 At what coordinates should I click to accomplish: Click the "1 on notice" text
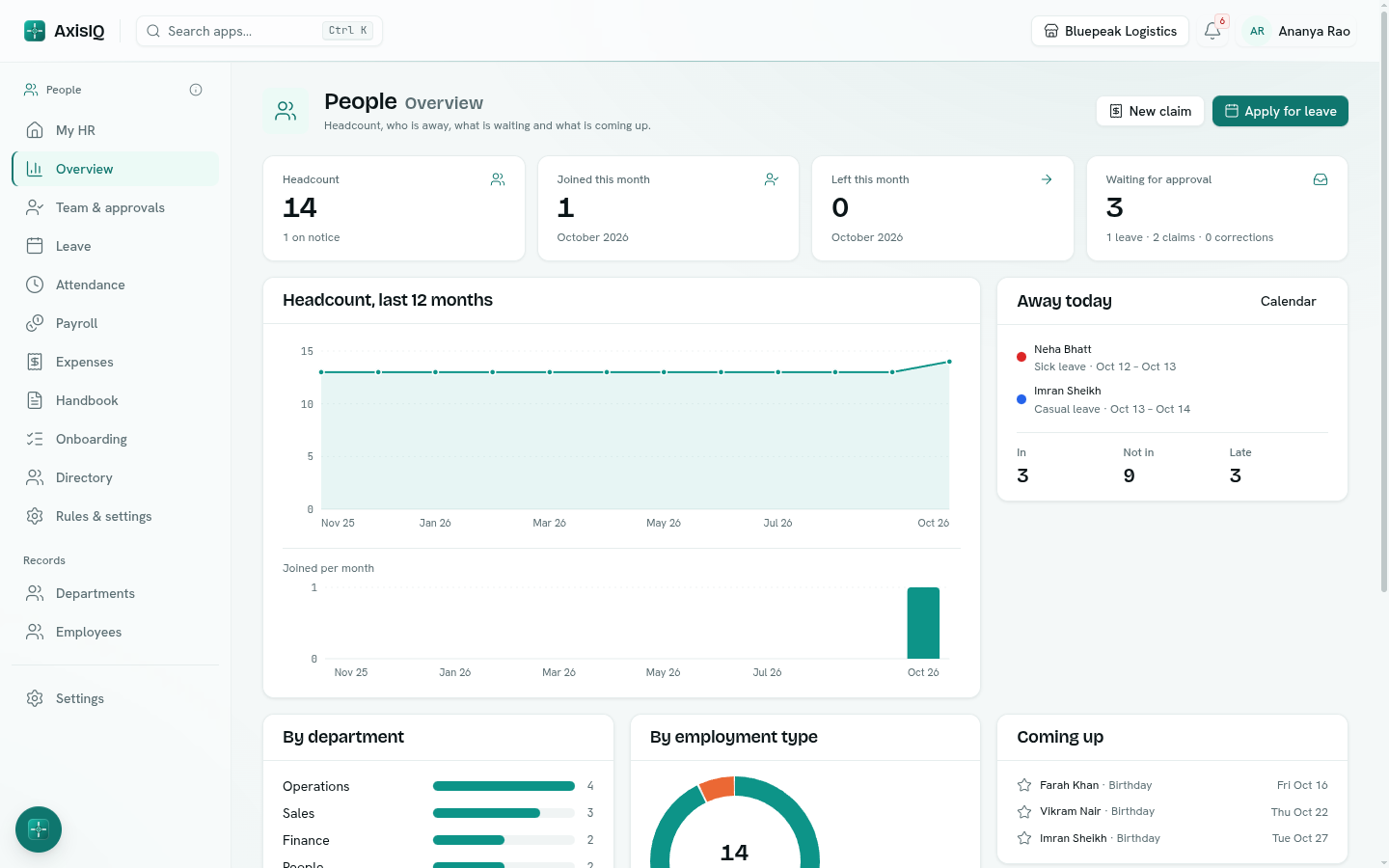[x=312, y=237]
